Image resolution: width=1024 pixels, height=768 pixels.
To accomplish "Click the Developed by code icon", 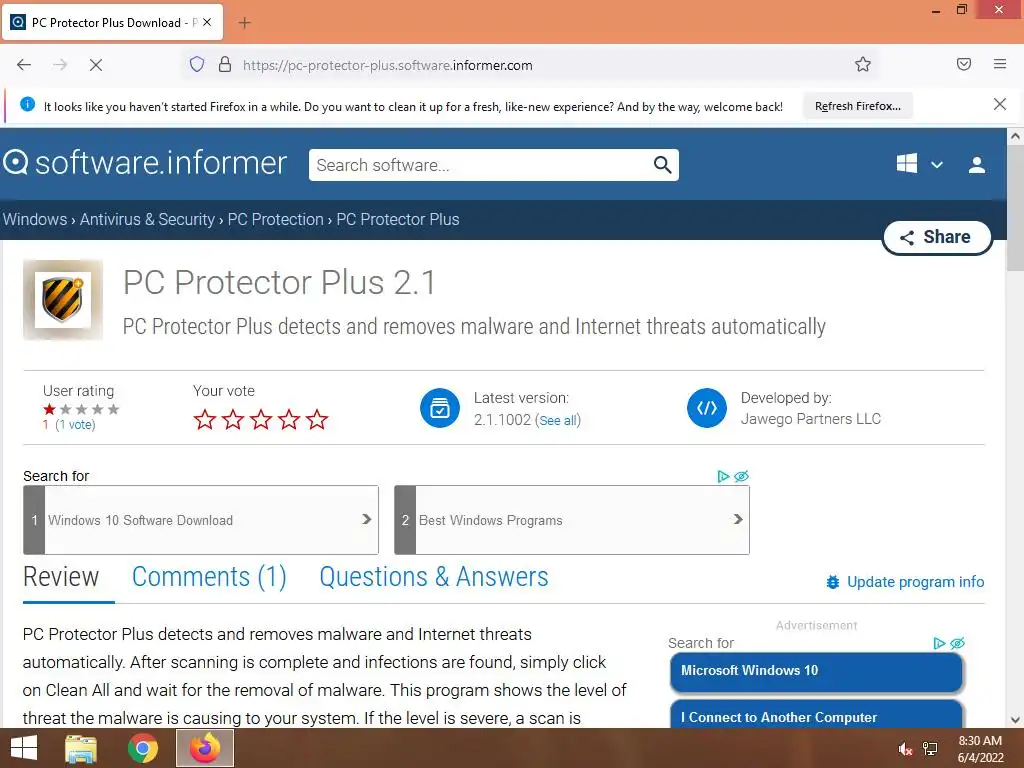I will tap(707, 408).
